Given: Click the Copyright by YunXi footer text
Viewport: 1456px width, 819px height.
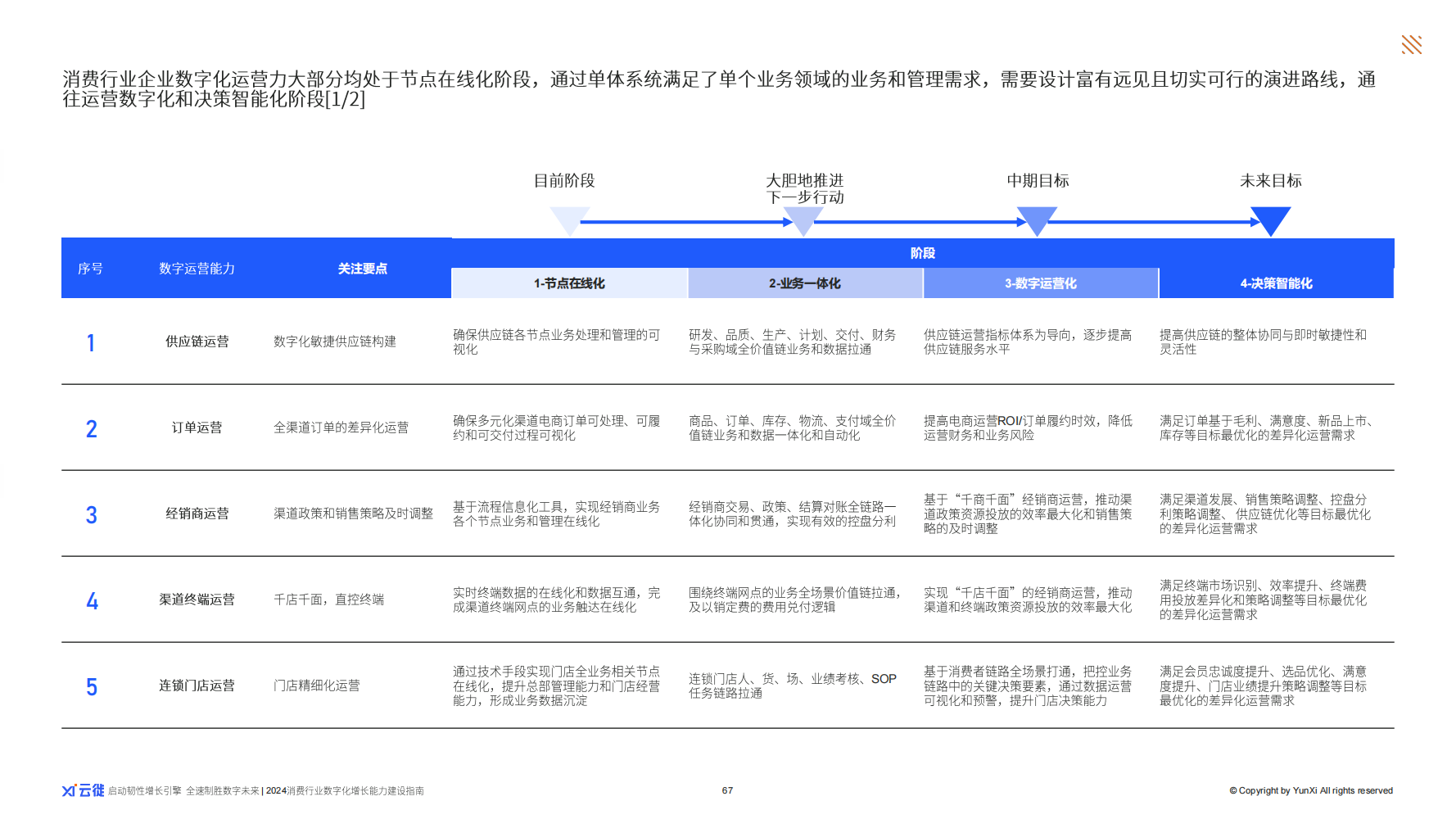Looking at the screenshot, I should coord(1310,790).
